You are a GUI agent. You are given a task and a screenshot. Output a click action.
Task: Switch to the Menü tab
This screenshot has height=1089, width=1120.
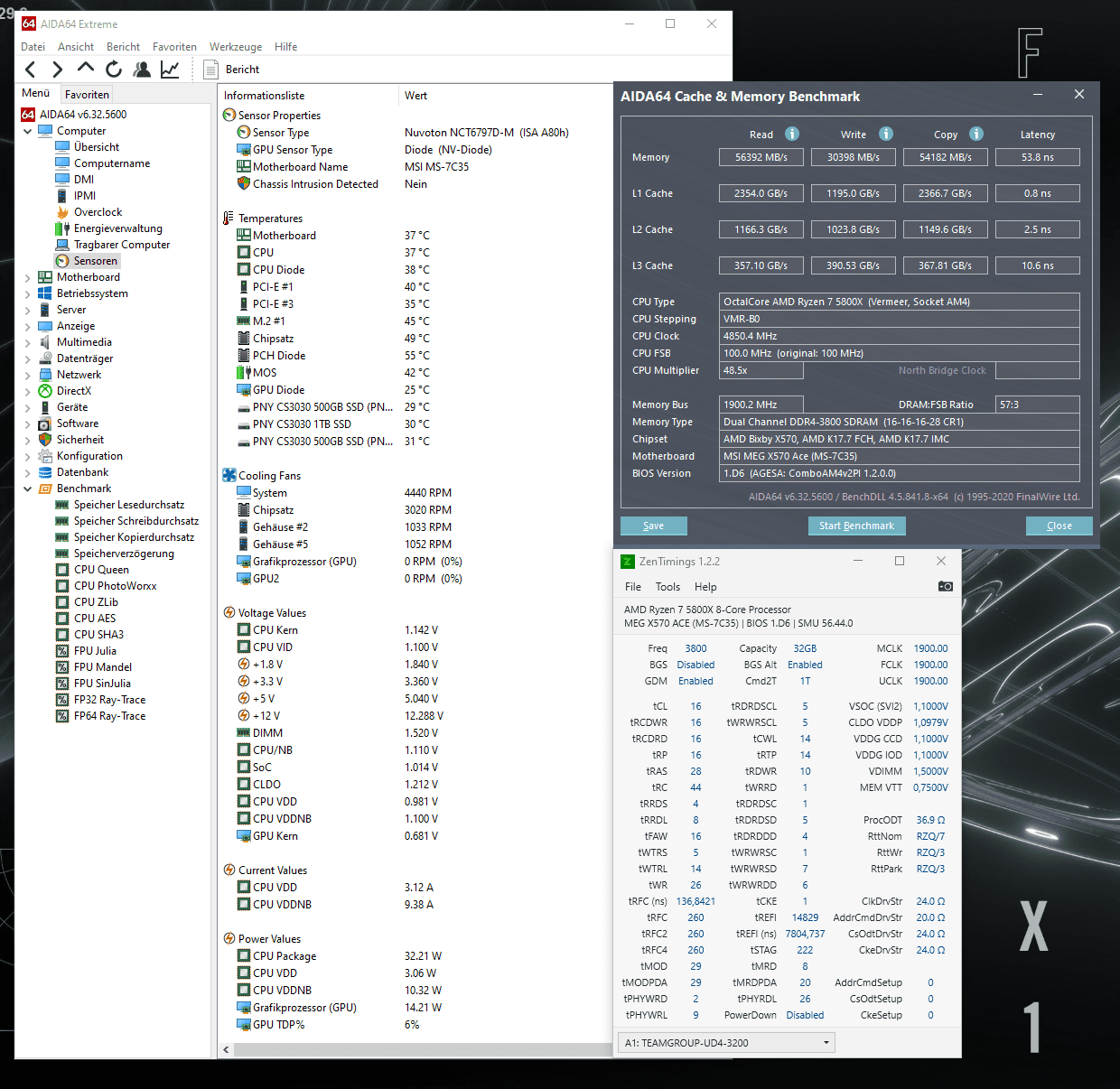(x=36, y=93)
